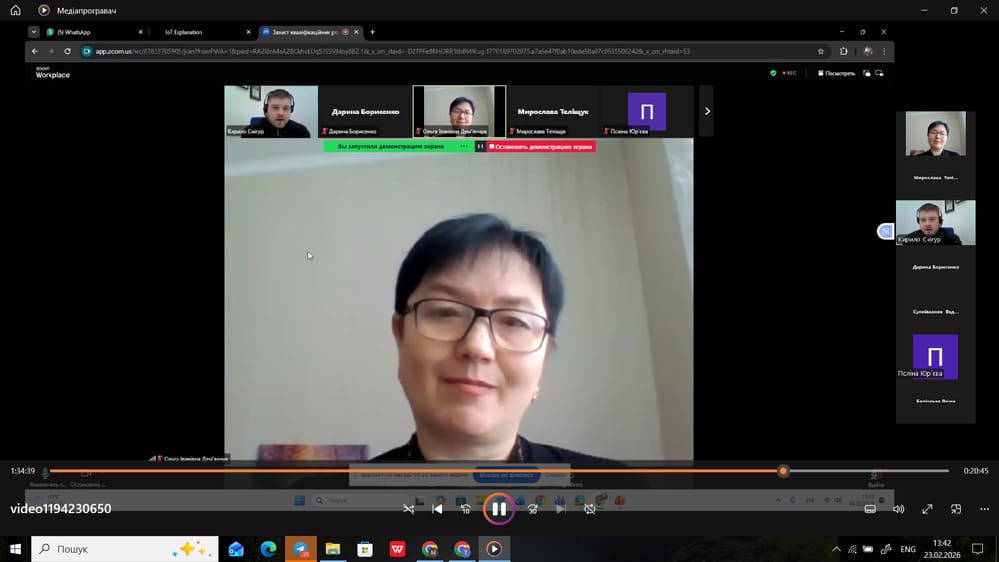The height and width of the screenshot is (562, 999).
Task: Show next participants with arrow
Action: point(707,111)
